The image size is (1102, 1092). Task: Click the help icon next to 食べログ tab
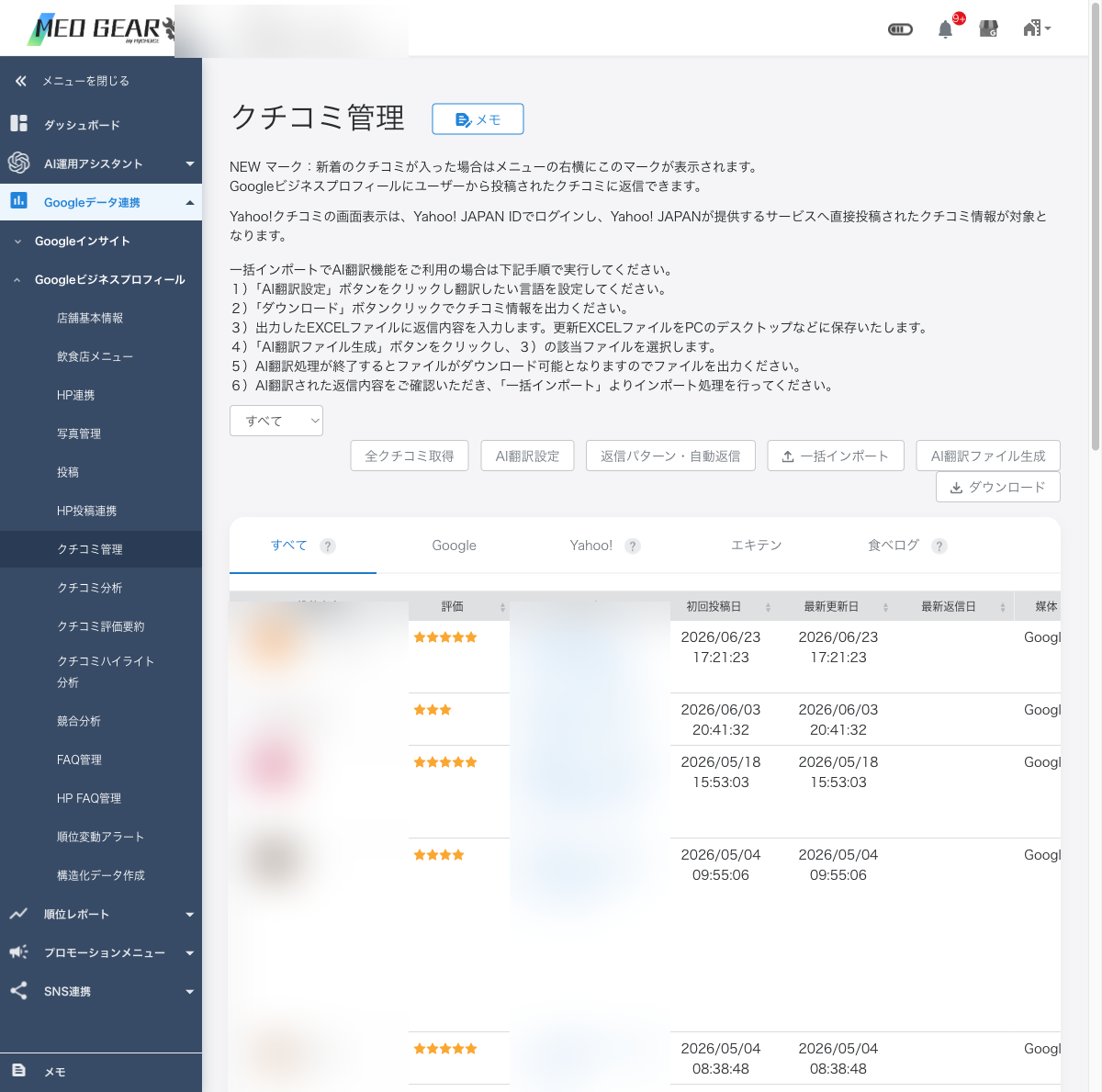(939, 546)
